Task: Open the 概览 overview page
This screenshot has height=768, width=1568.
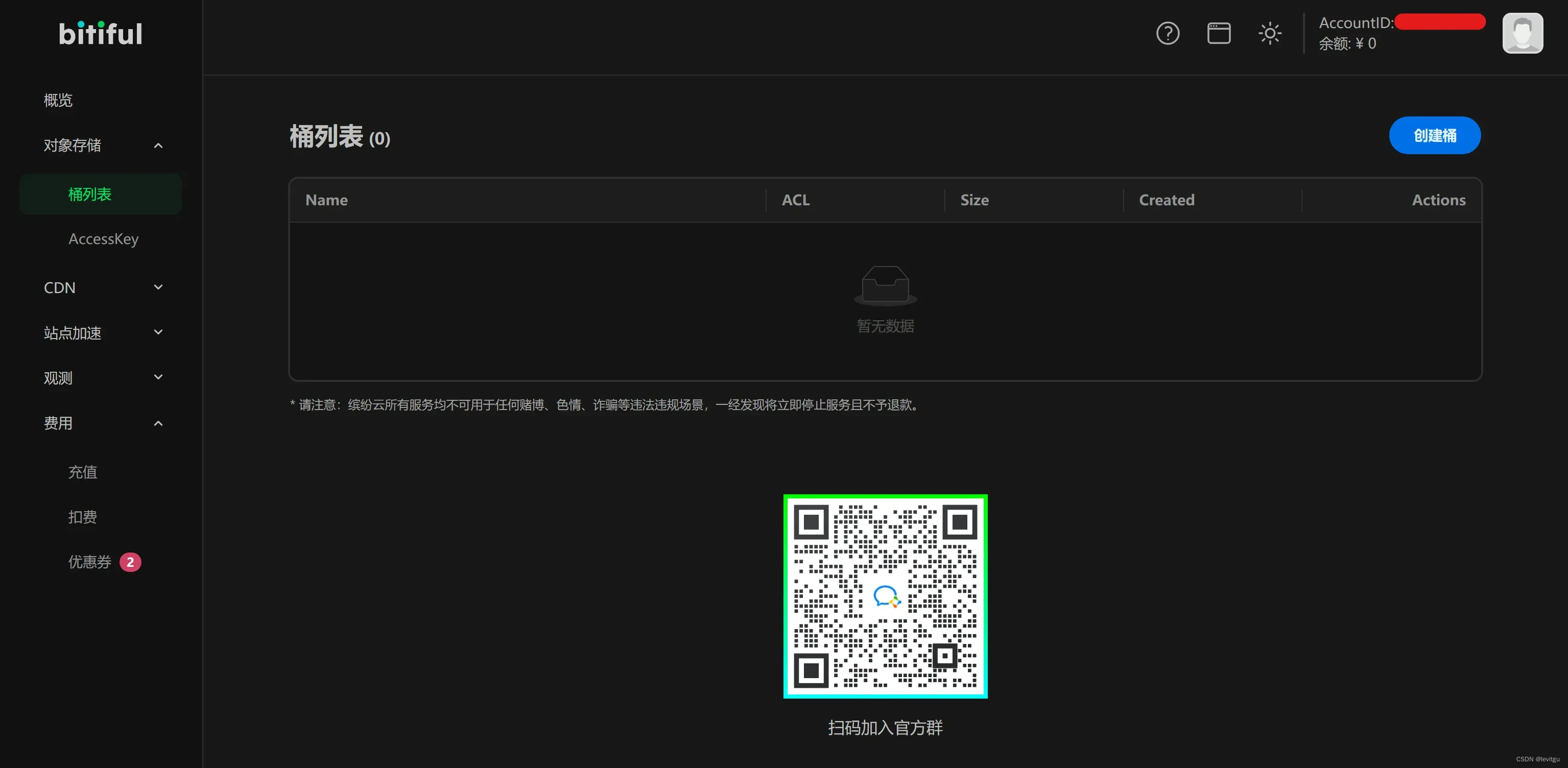Action: click(x=58, y=100)
